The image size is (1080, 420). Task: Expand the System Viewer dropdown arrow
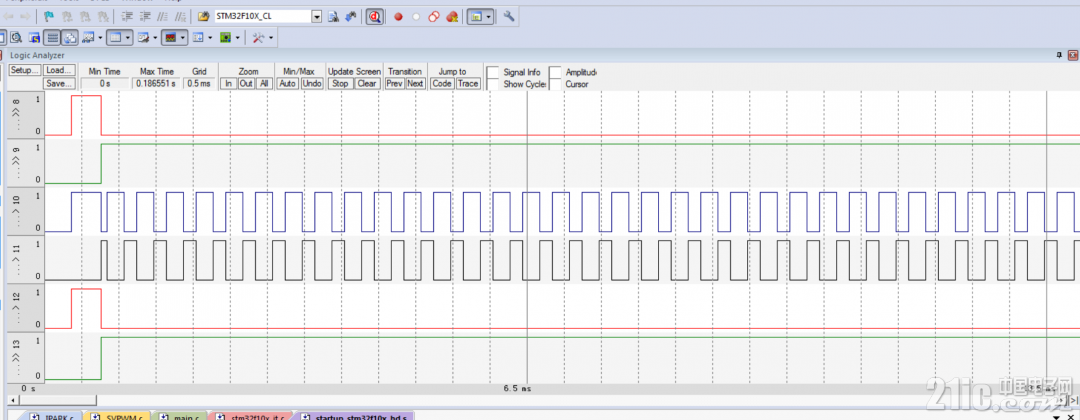point(238,37)
